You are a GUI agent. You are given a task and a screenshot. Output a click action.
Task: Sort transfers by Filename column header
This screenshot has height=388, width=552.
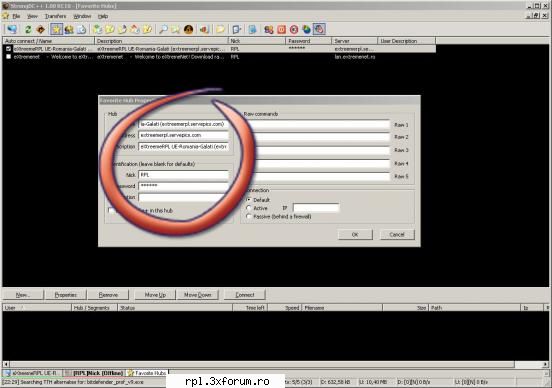coord(342,308)
